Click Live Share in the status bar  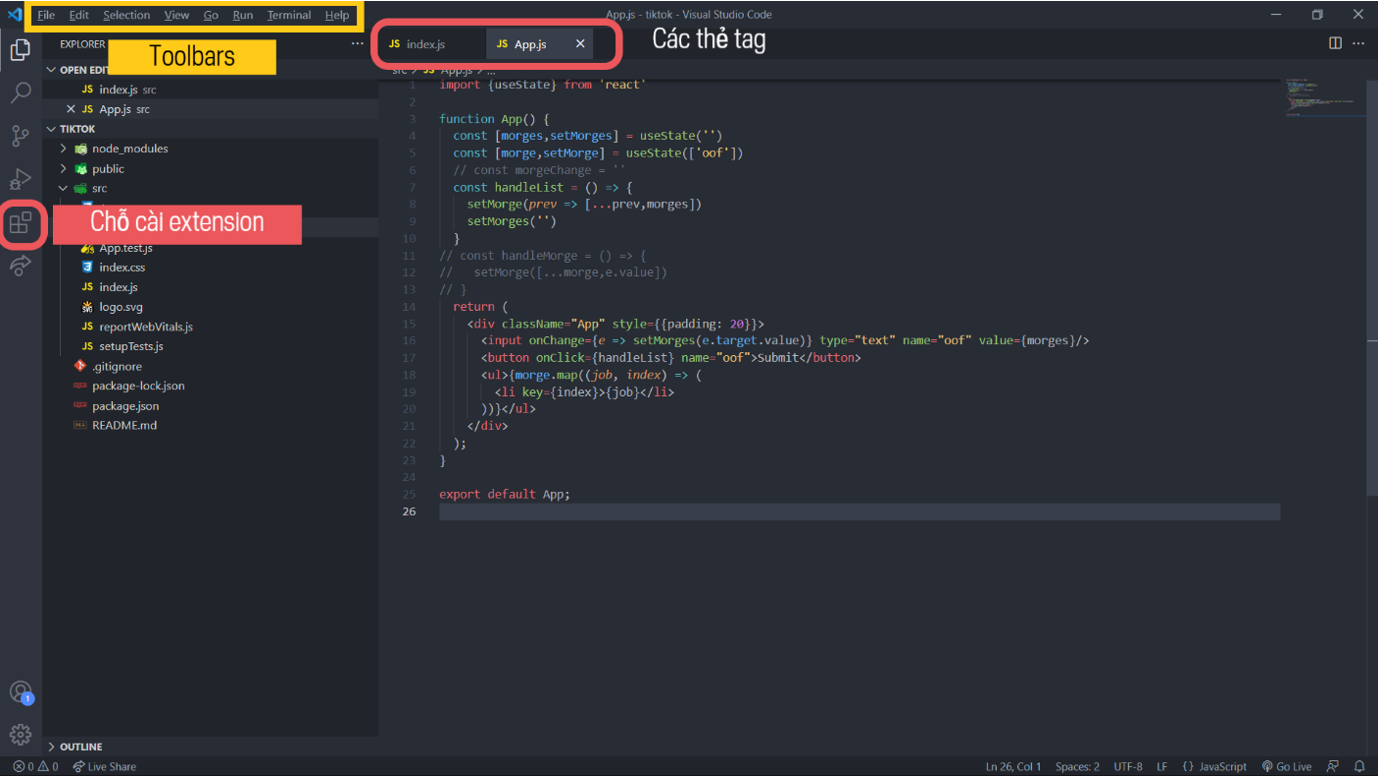pyautogui.click(x=104, y=767)
